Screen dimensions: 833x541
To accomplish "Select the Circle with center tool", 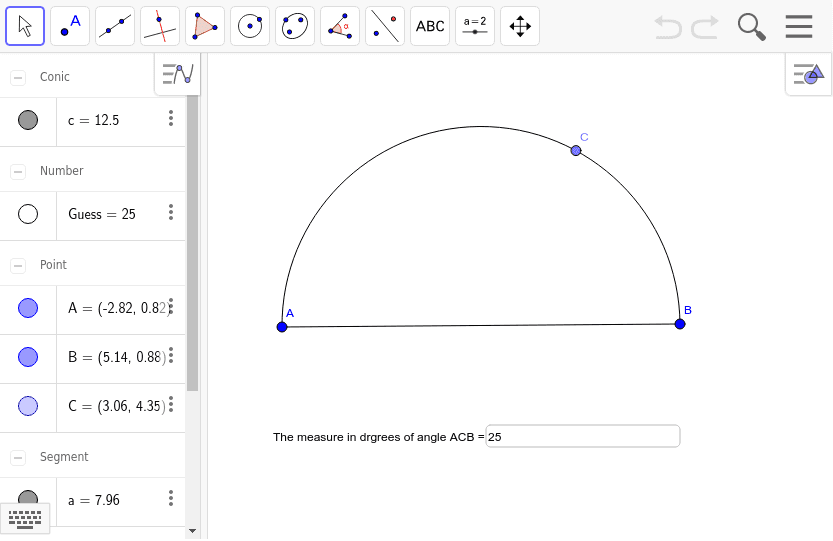I will click(x=250, y=26).
